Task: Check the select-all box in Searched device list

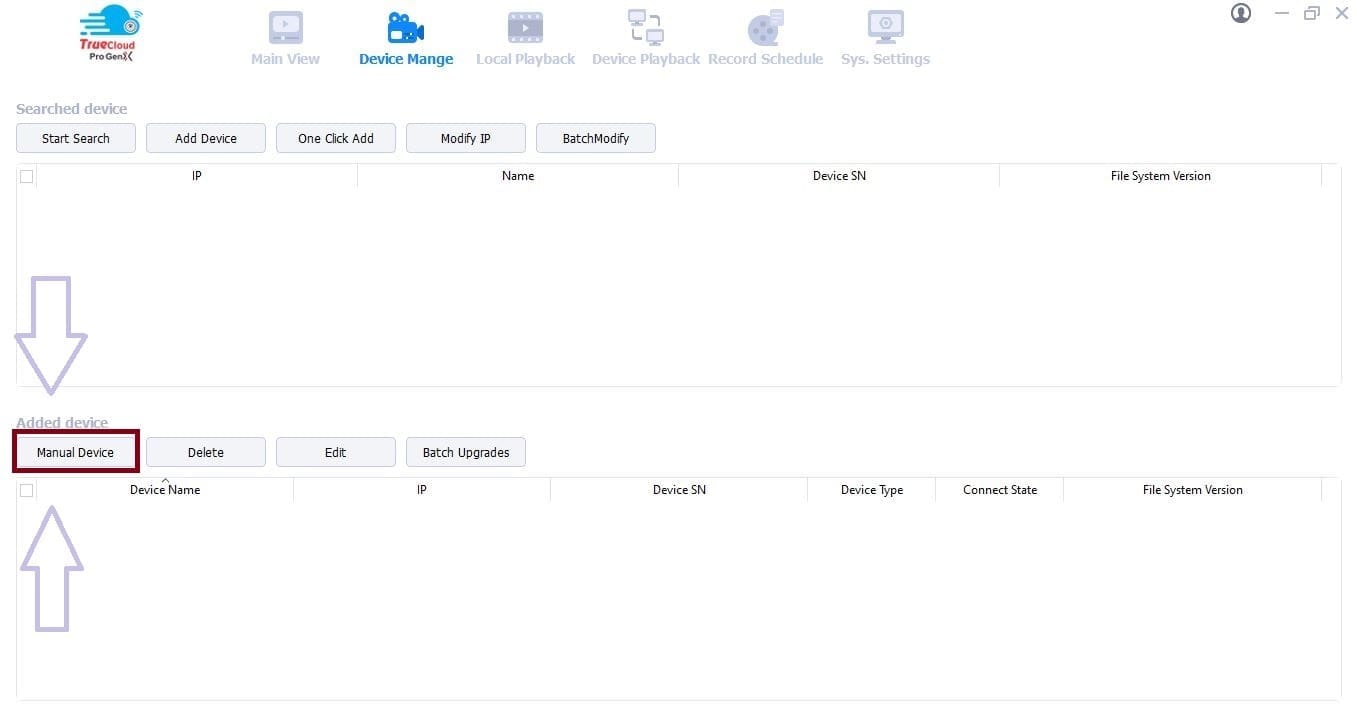Action: point(26,176)
